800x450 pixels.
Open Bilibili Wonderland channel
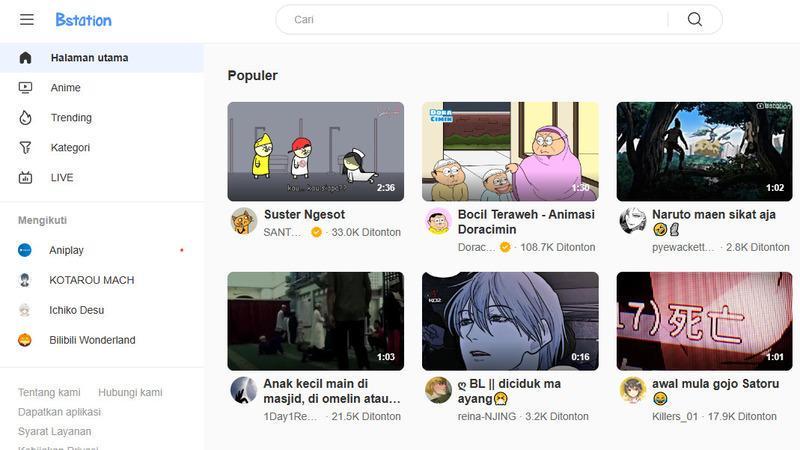pyautogui.click(x=102, y=340)
